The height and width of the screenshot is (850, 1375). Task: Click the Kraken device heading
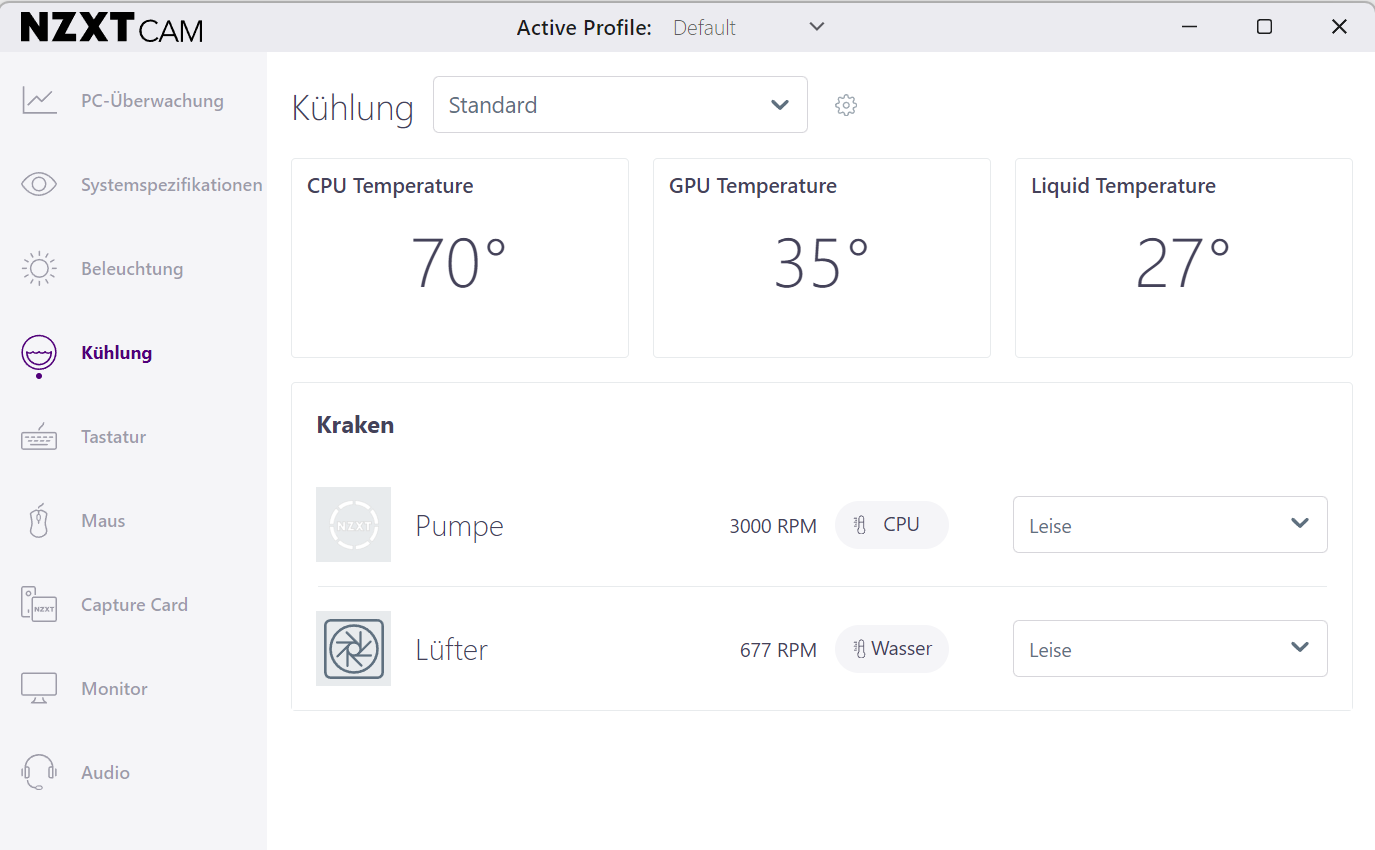(x=355, y=425)
